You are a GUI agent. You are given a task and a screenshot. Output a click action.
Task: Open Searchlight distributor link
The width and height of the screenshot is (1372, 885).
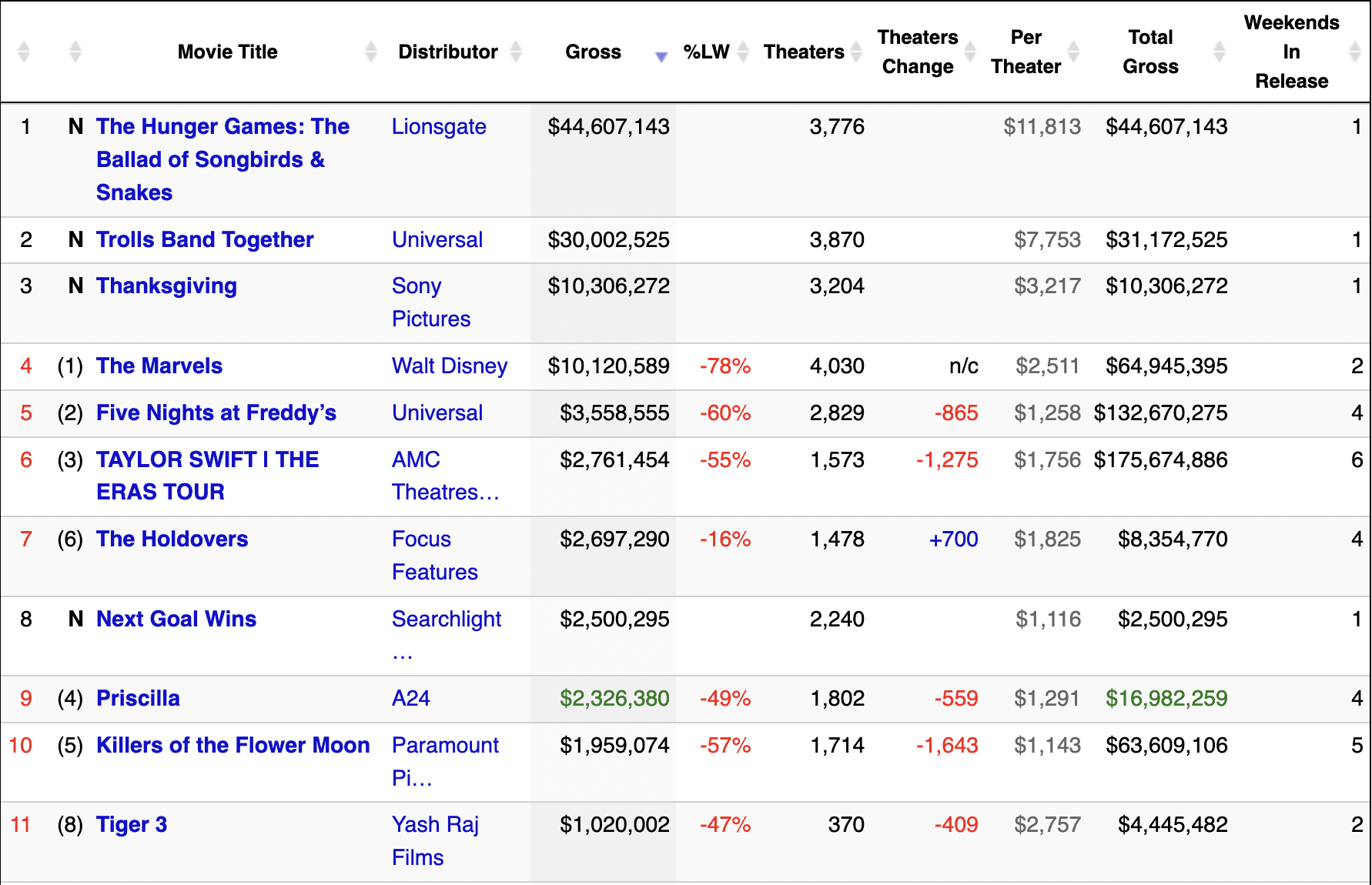447,636
